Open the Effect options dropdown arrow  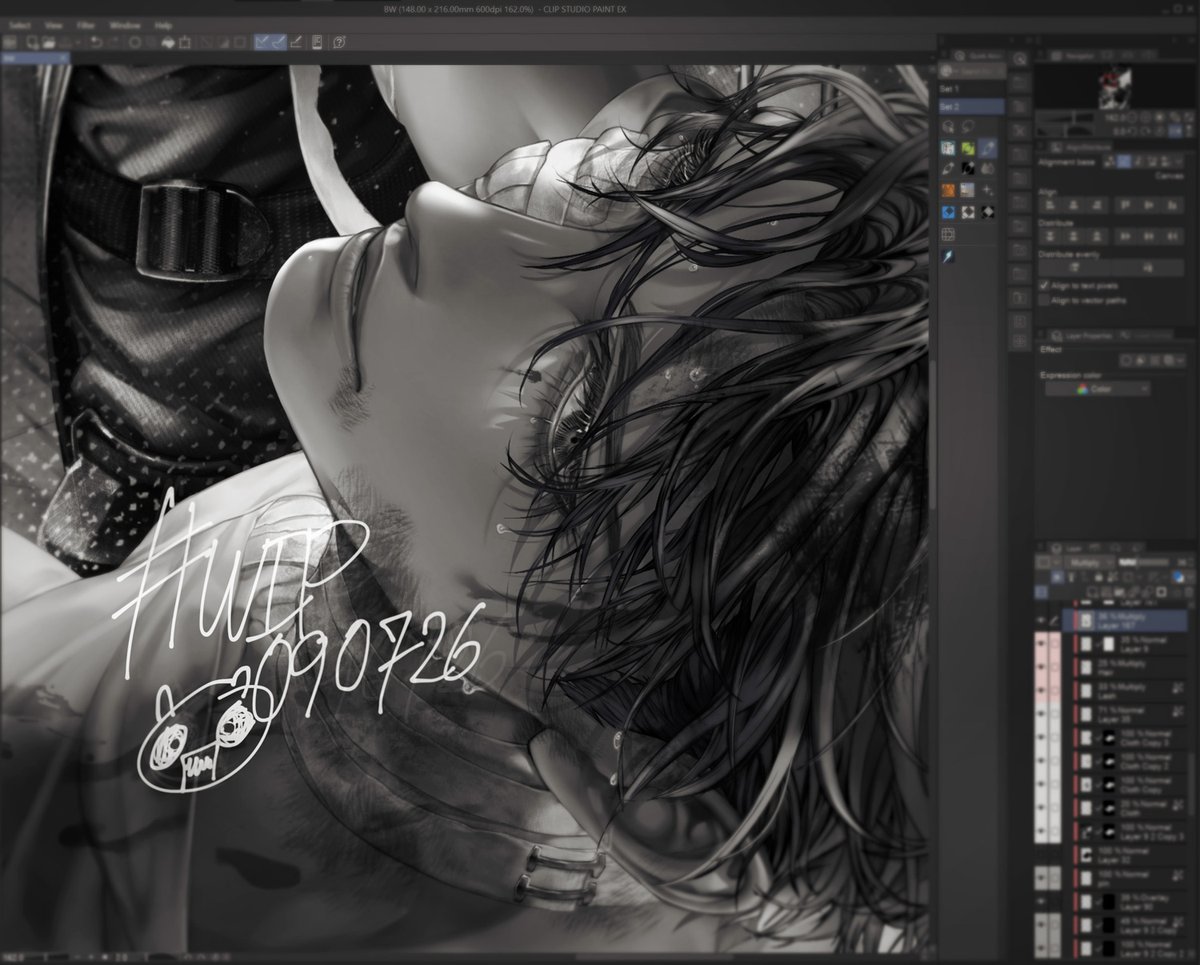(x=1180, y=360)
